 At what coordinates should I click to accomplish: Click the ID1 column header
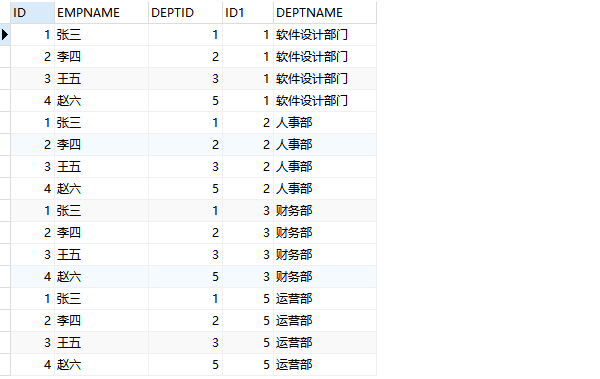[x=248, y=13]
